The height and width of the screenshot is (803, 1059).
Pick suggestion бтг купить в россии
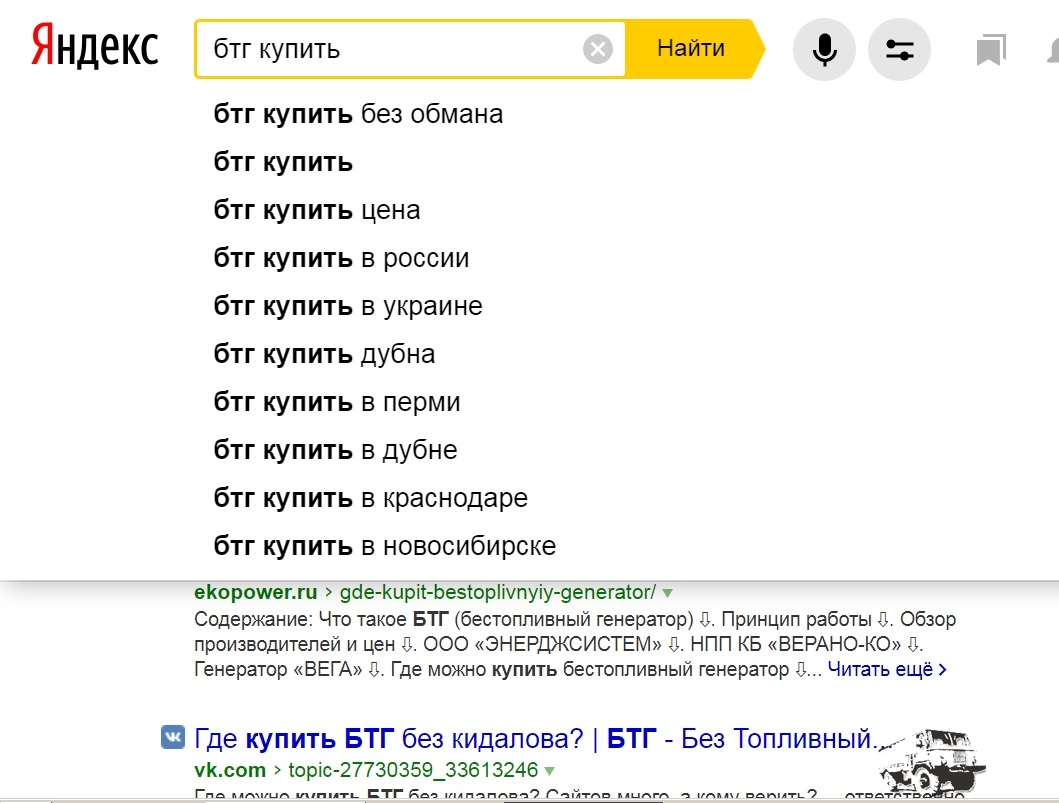(341, 258)
